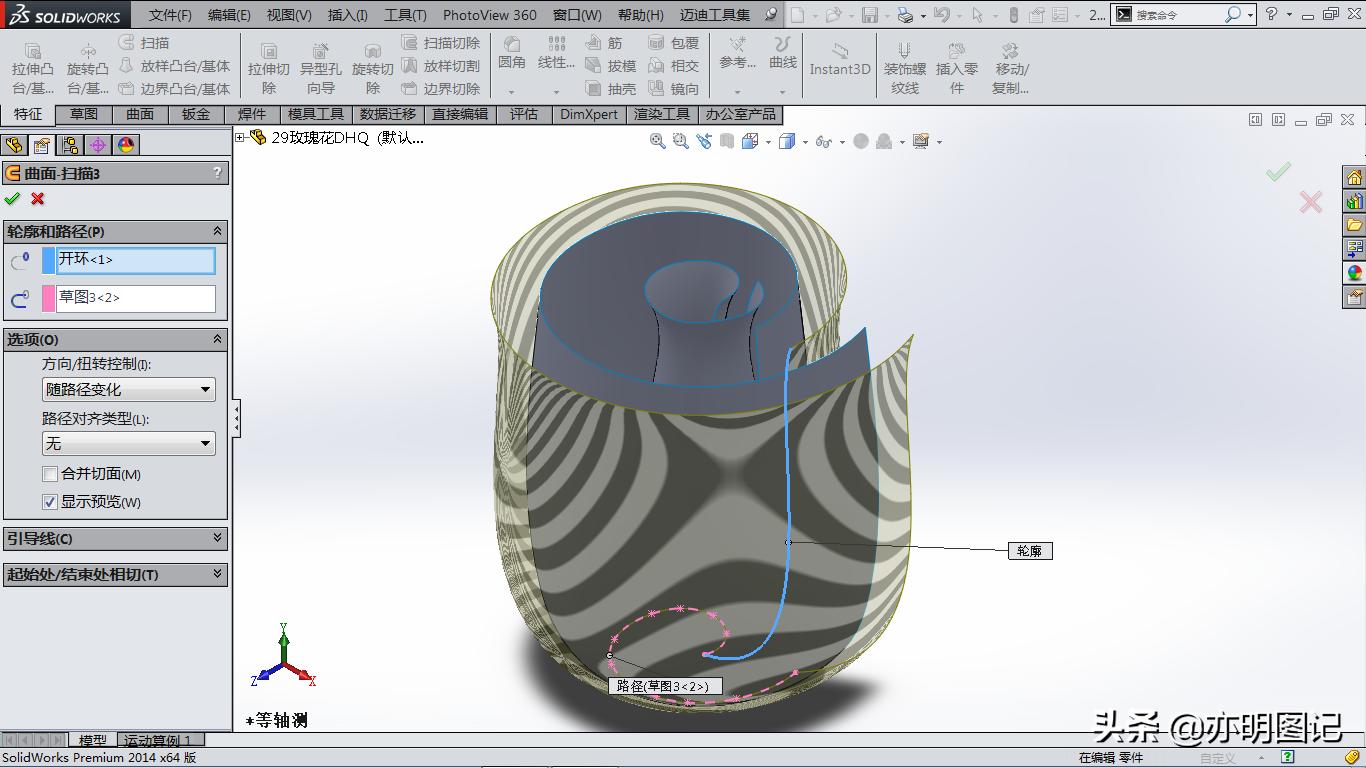Cancel the surface sweep with the red X
Screen dimensions: 1366x768
pos(37,198)
